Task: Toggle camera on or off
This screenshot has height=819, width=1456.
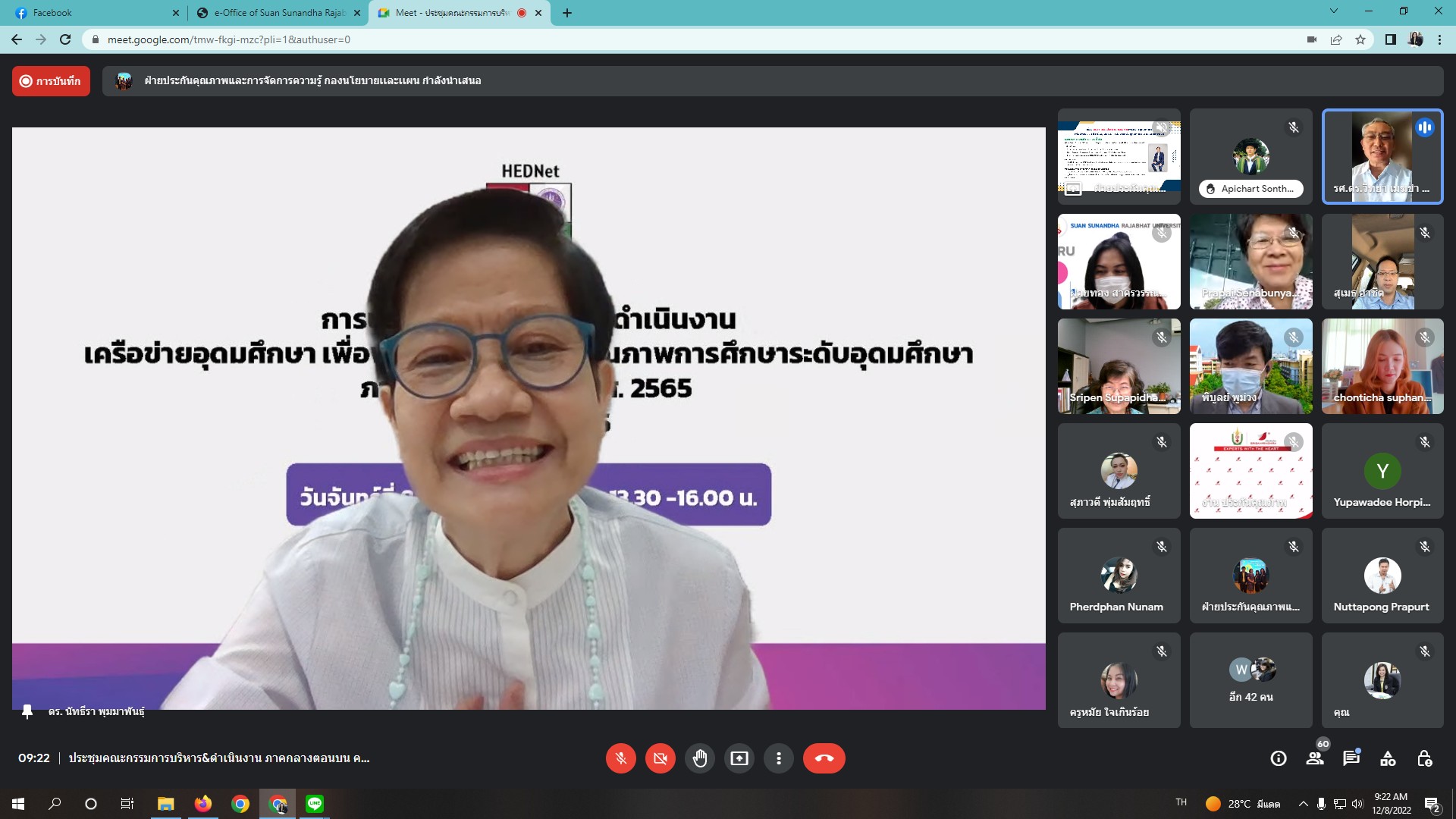Action: coord(660,758)
